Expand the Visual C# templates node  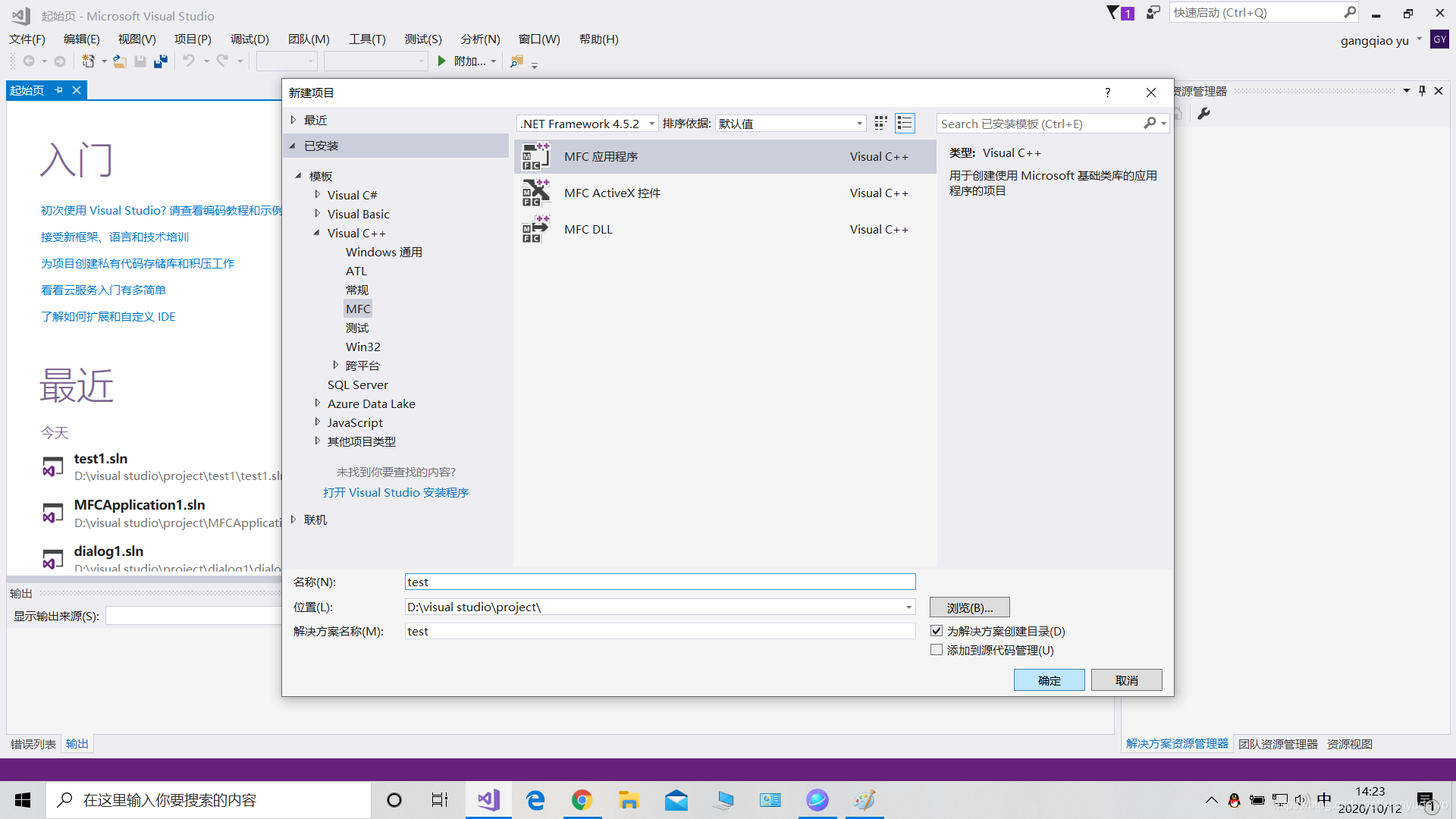click(x=317, y=195)
